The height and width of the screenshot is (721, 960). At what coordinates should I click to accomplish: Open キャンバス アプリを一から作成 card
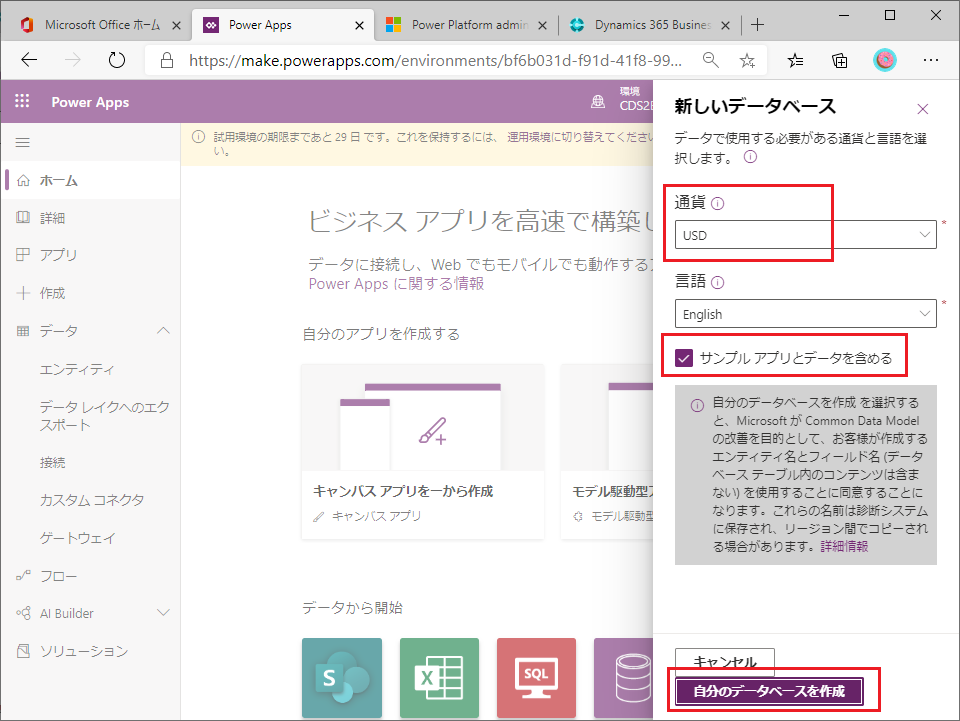coord(422,452)
